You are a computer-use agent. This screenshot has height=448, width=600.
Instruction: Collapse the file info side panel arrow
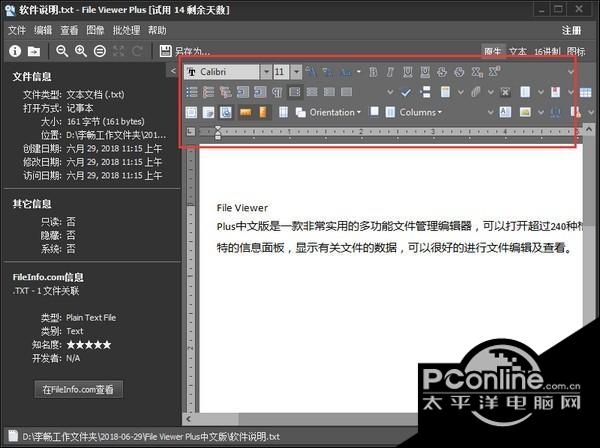pyautogui.click(x=173, y=71)
